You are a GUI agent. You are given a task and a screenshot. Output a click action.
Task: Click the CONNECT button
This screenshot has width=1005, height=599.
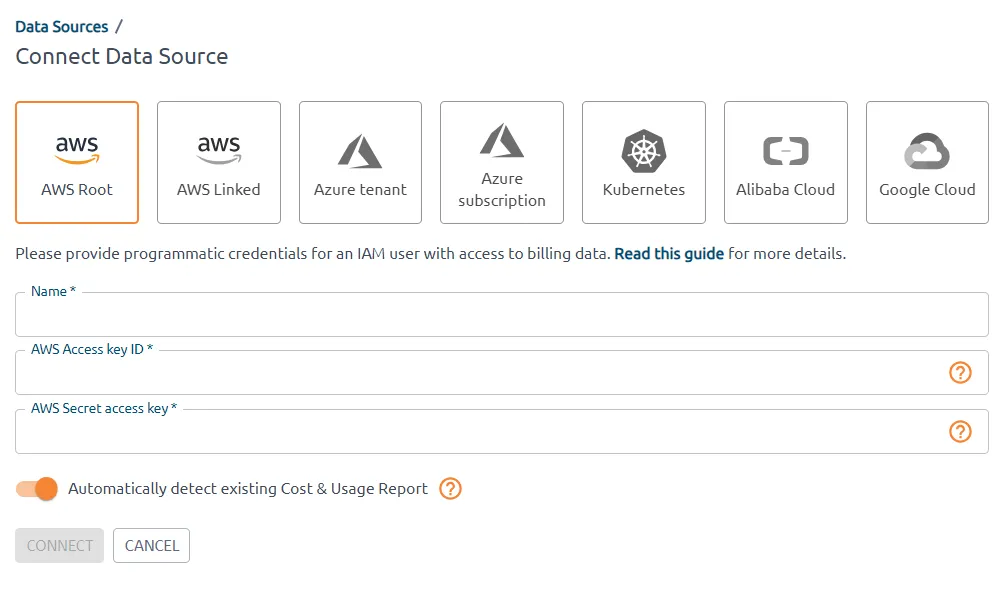click(x=60, y=545)
